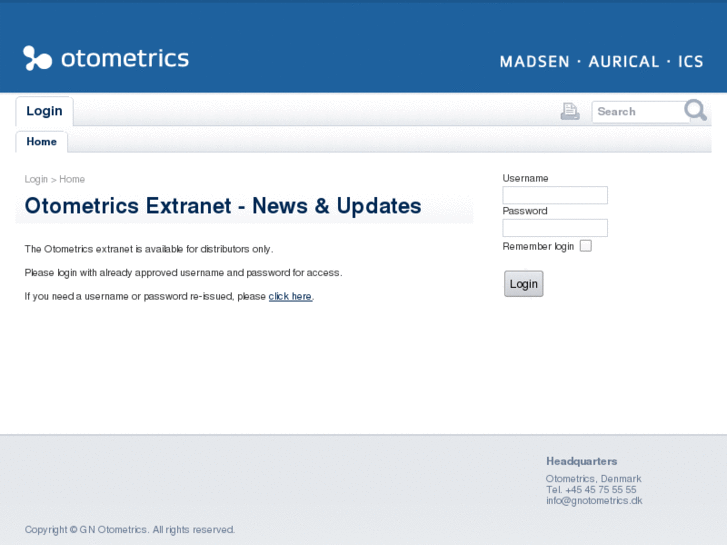Click into the Search box

click(640, 112)
